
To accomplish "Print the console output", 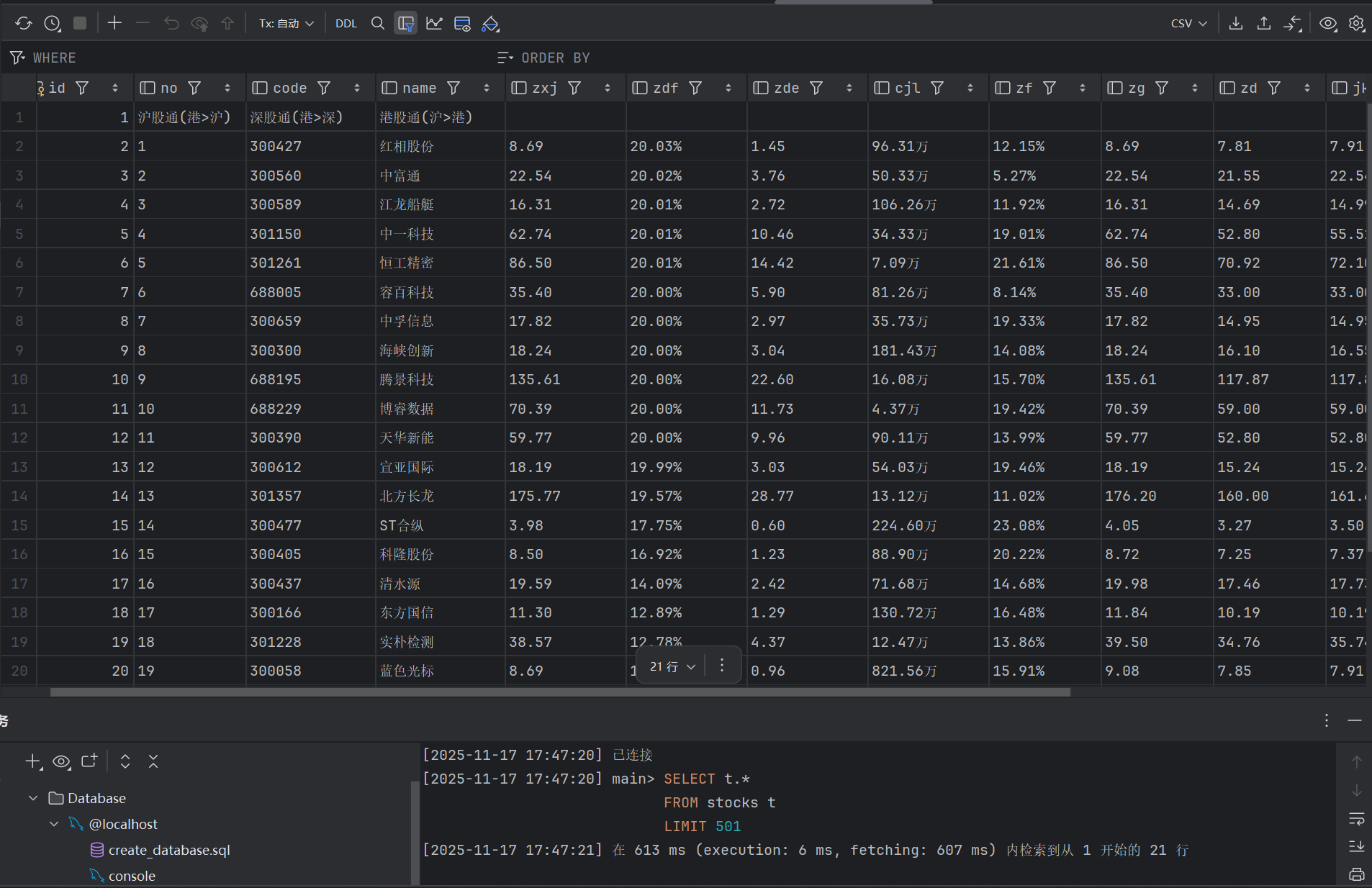I will click(x=1356, y=874).
